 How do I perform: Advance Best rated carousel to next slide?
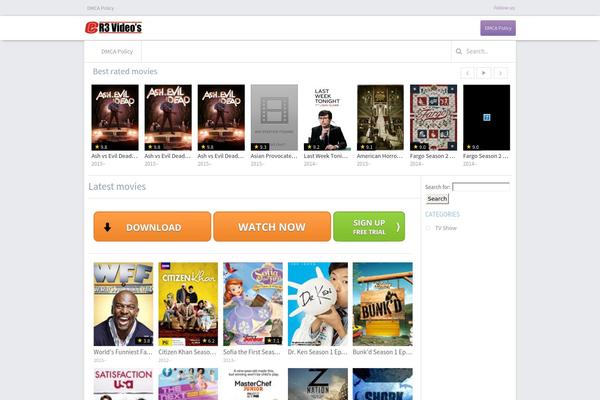coord(501,73)
